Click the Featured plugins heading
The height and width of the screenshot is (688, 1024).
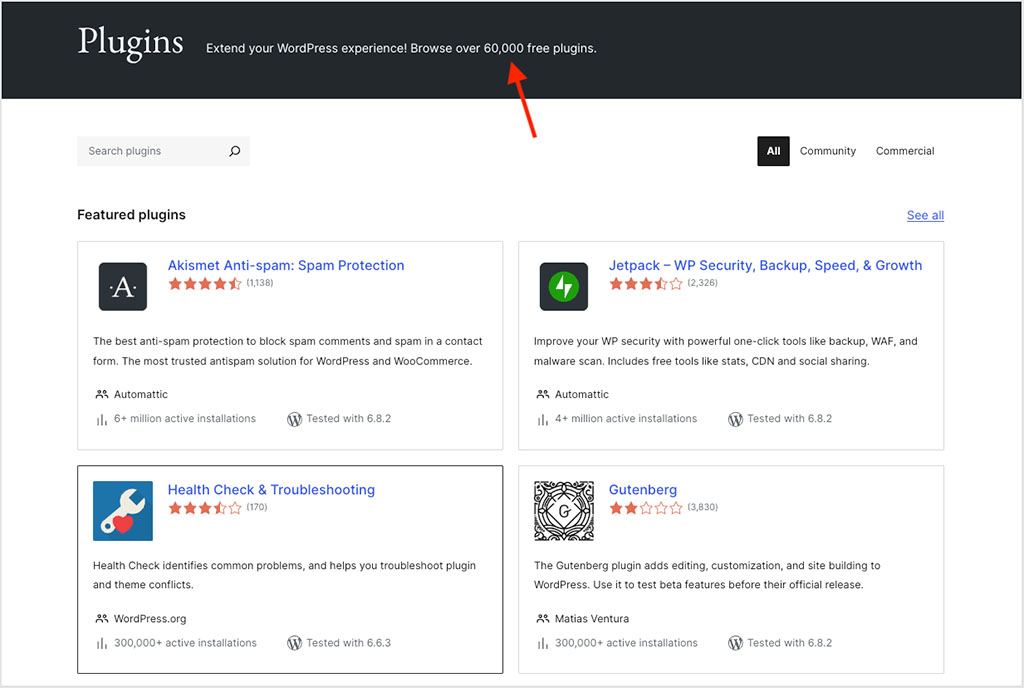(x=131, y=215)
